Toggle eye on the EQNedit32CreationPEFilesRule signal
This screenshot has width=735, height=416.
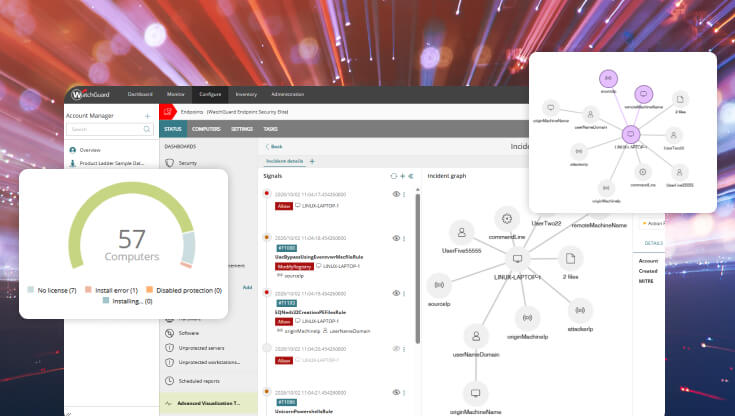[396, 293]
